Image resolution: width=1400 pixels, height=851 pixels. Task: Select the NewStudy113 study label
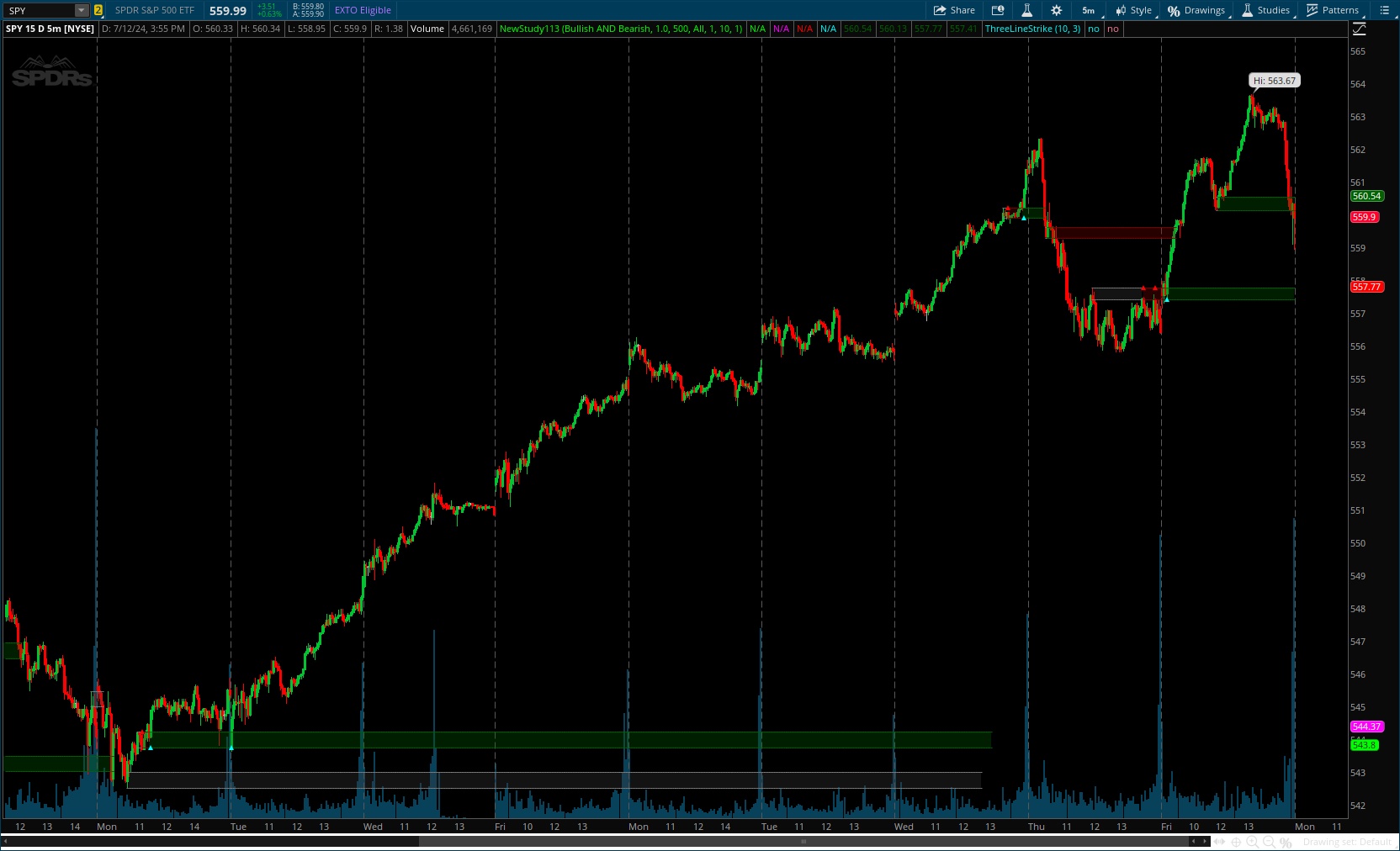(621, 29)
